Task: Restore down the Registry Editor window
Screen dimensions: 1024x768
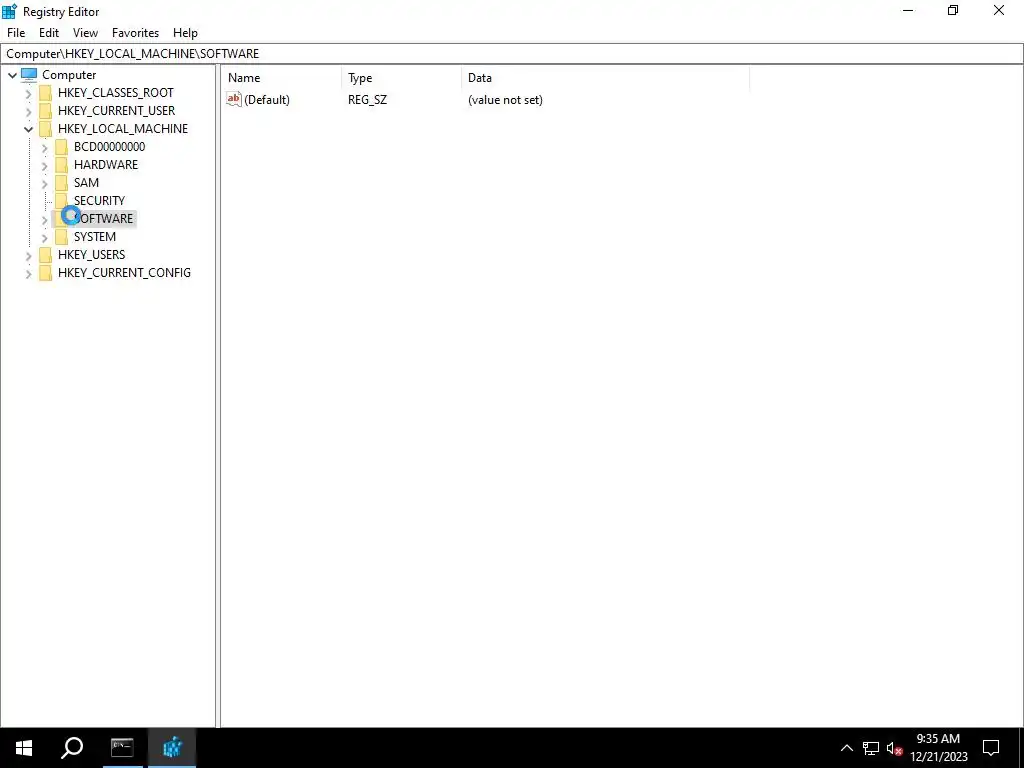Action: pos(953,10)
